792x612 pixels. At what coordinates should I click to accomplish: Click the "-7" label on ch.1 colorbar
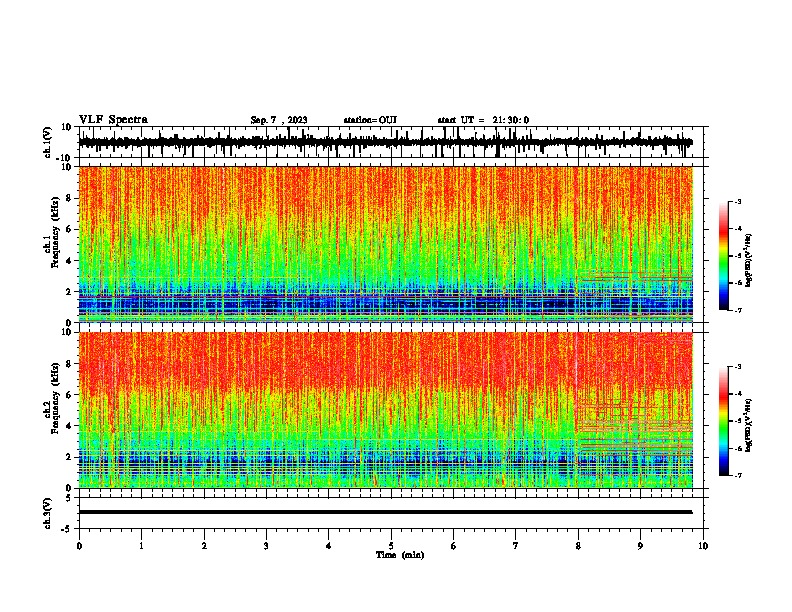coord(738,310)
